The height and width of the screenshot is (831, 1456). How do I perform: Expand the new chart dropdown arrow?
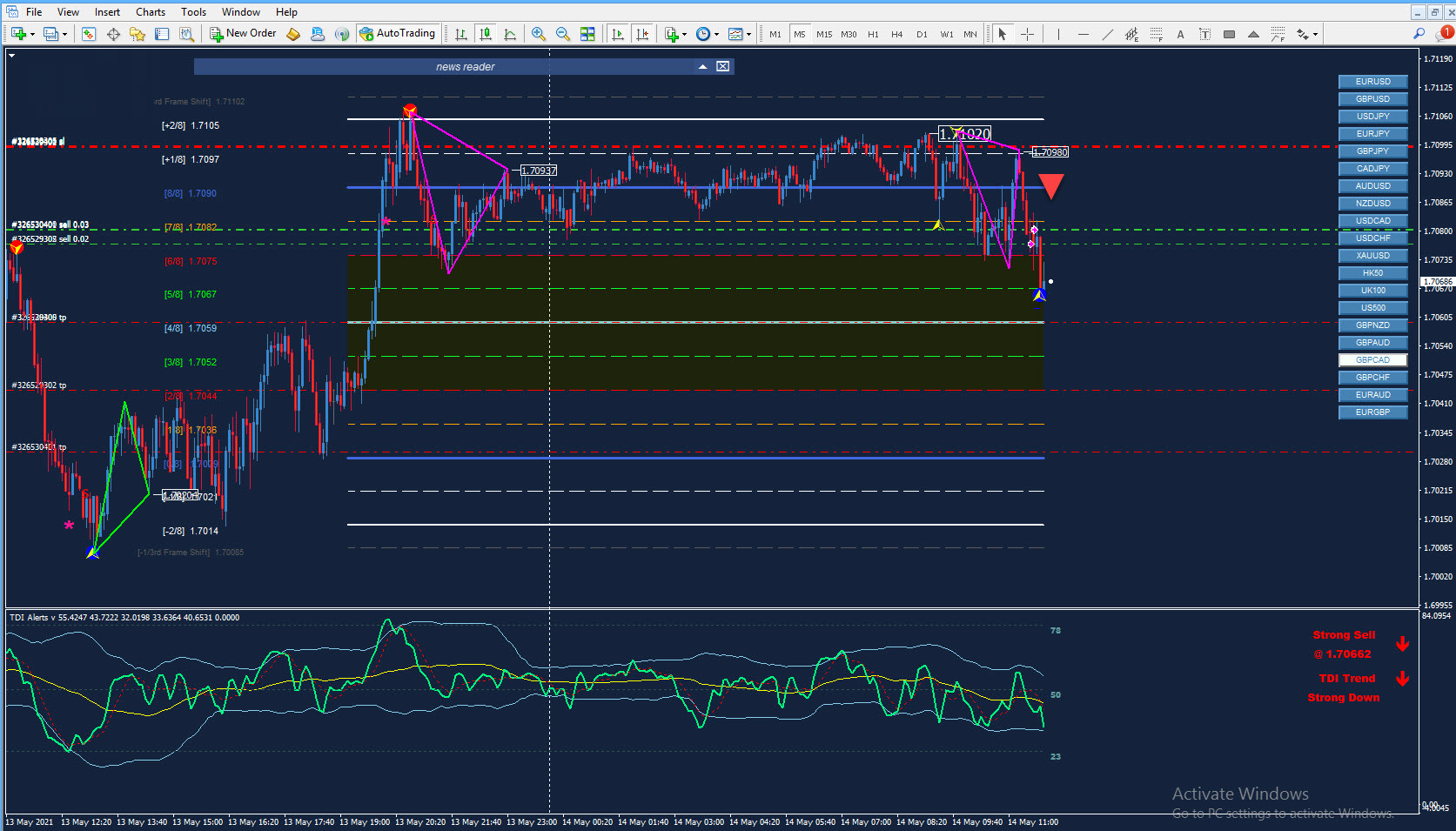[x=32, y=35]
